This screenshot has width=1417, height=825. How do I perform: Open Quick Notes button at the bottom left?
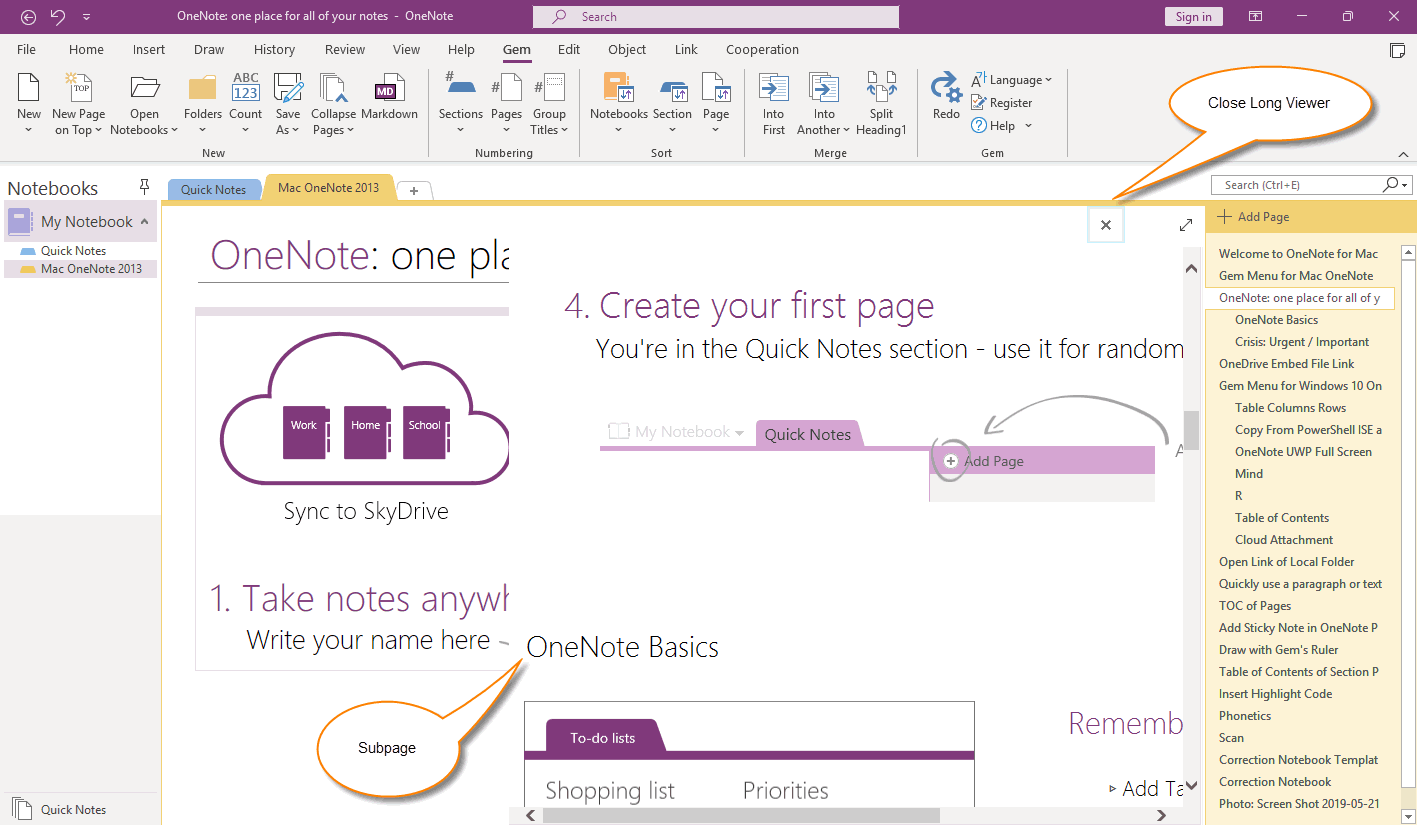[60, 810]
